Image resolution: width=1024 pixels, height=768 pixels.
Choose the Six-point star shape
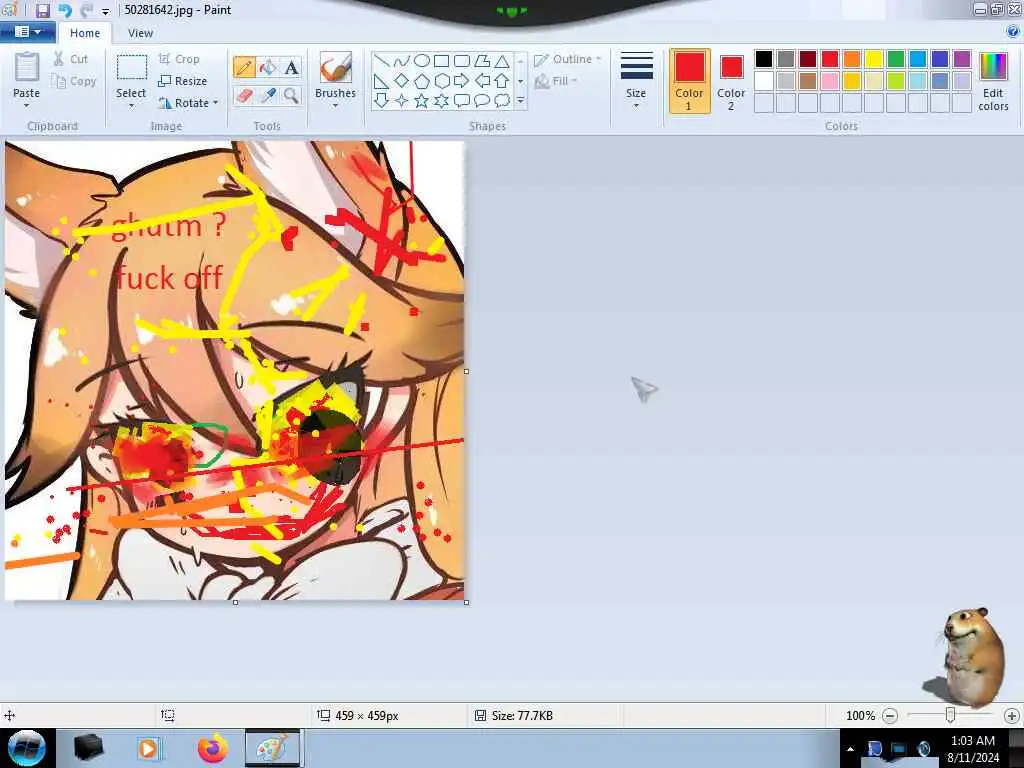point(441,101)
